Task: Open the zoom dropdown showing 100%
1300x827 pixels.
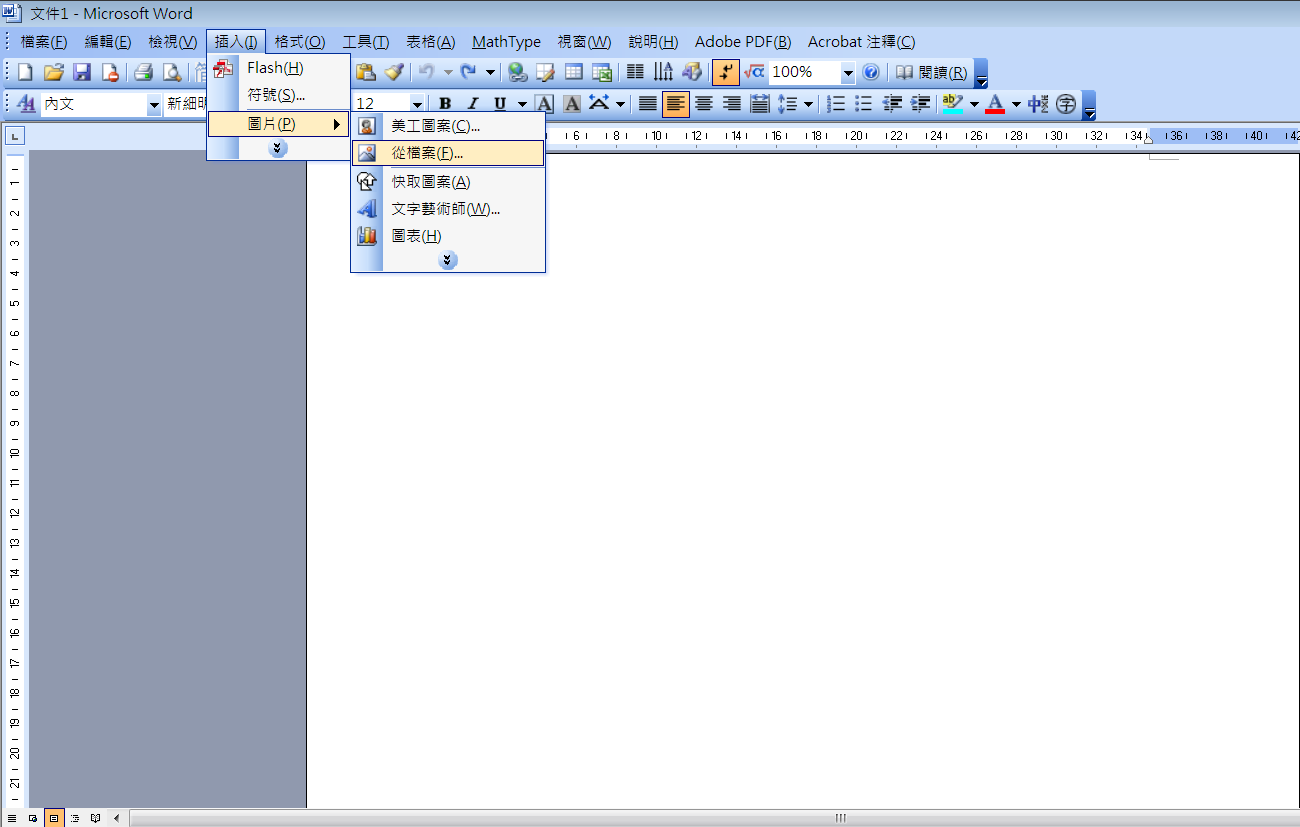Action: (848, 72)
